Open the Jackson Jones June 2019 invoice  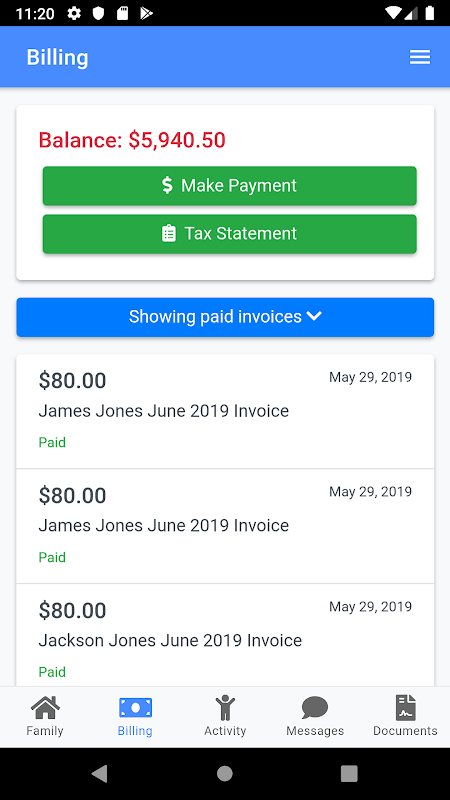pos(225,636)
